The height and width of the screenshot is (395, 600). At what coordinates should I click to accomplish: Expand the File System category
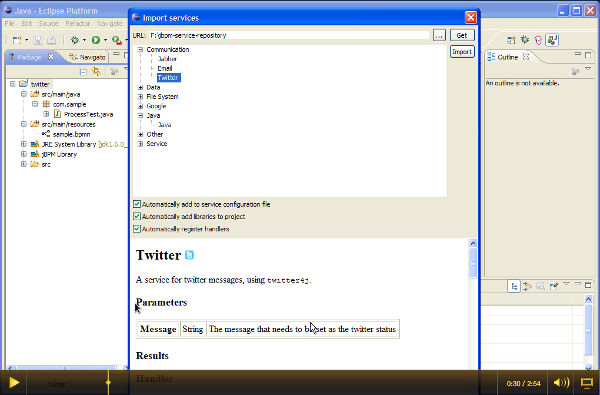pos(140,96)
